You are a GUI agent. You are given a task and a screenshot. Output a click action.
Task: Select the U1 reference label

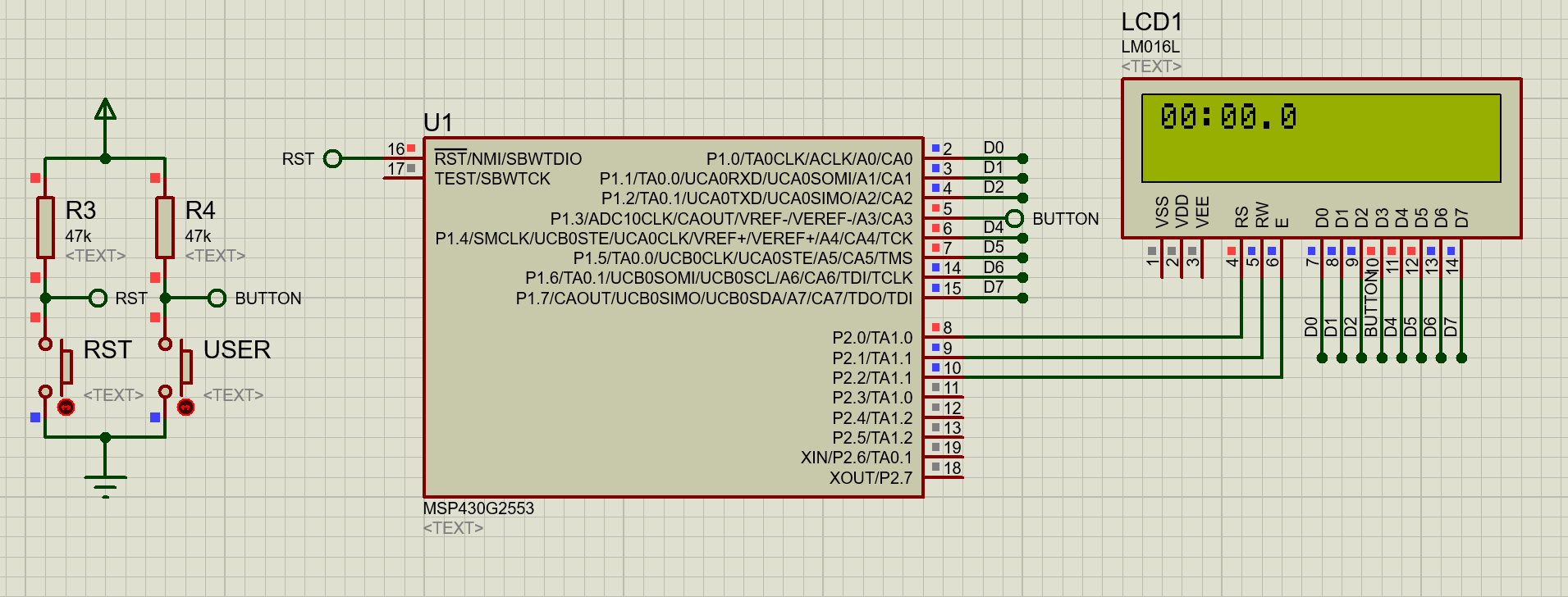pos(438,122)
